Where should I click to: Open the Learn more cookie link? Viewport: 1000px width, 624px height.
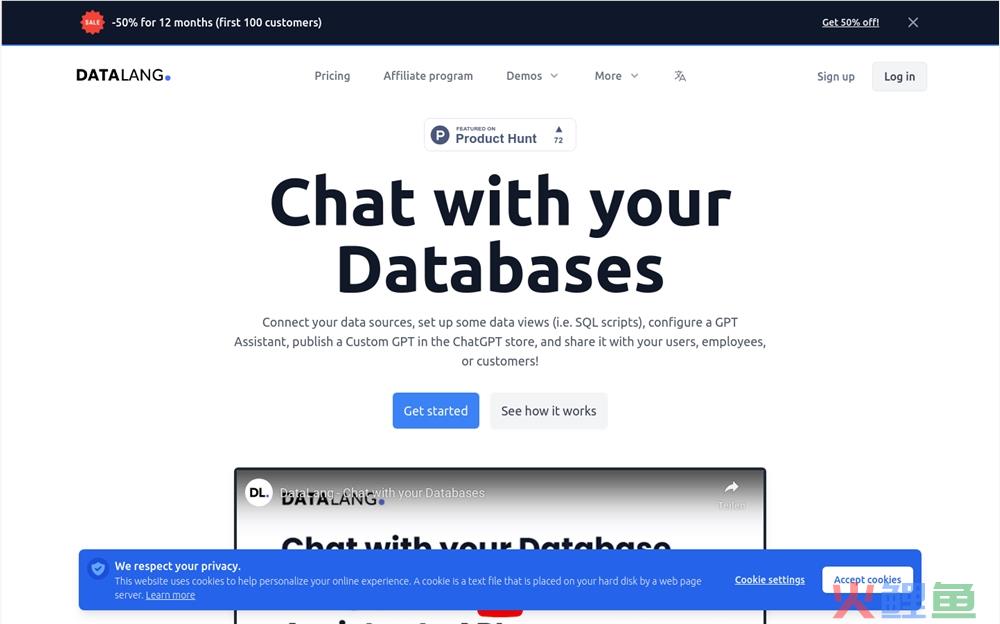[x=170, y=595]
